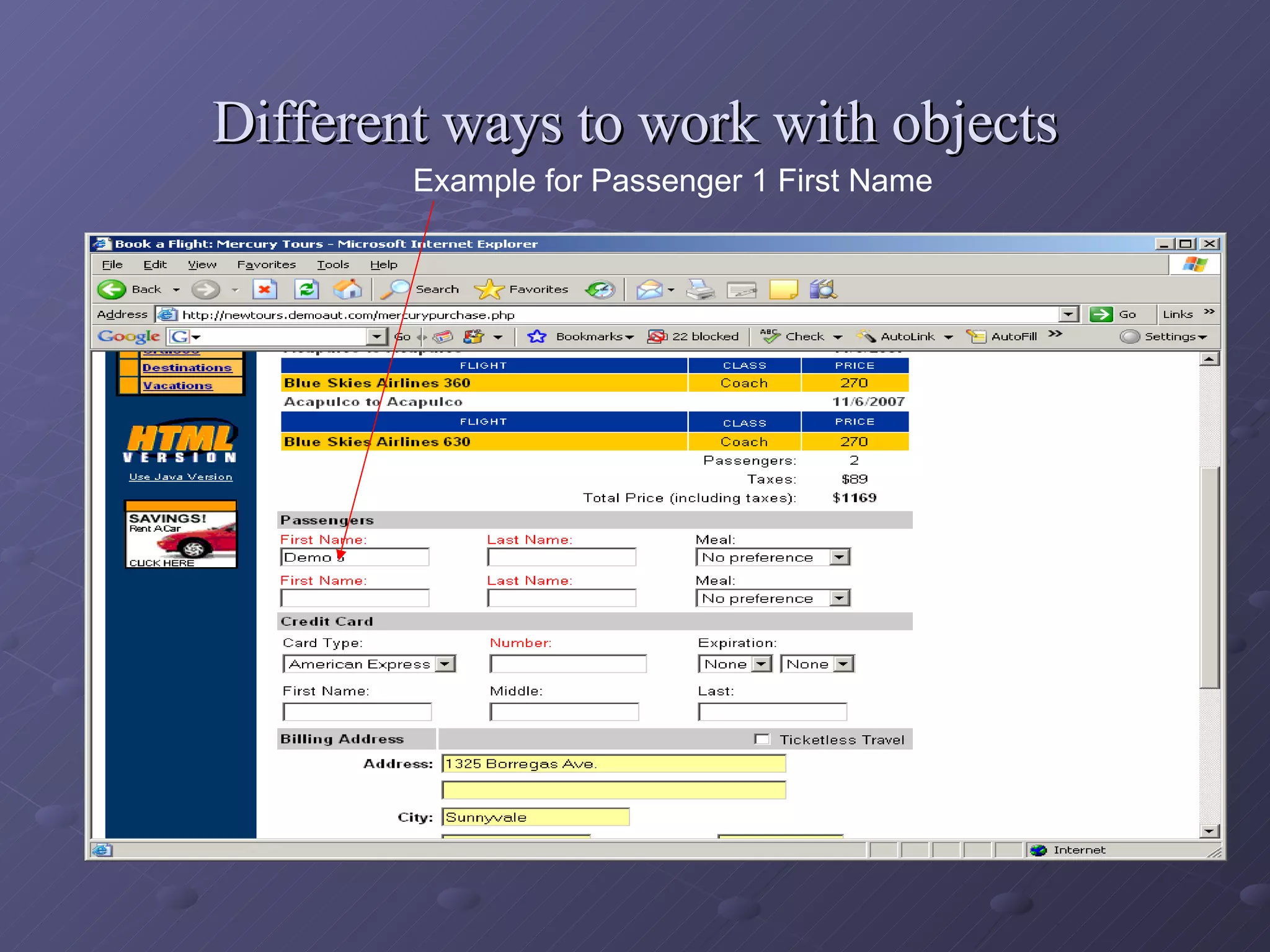Follow the Destinations link
Screen dimensions: 1270x952
pyautogui.click(x=187, y=368)
